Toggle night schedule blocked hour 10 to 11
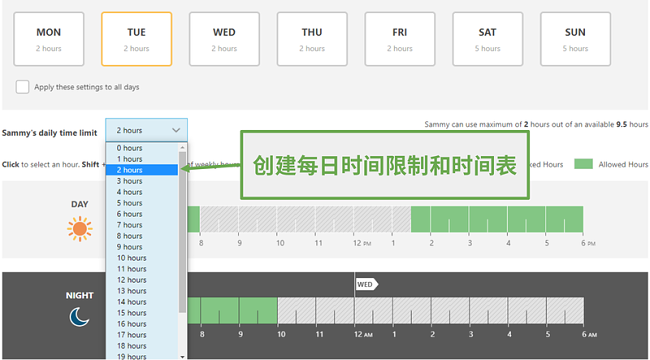This screenshot has width=650, height=360. pyautogui.click(x=296, y=310)
